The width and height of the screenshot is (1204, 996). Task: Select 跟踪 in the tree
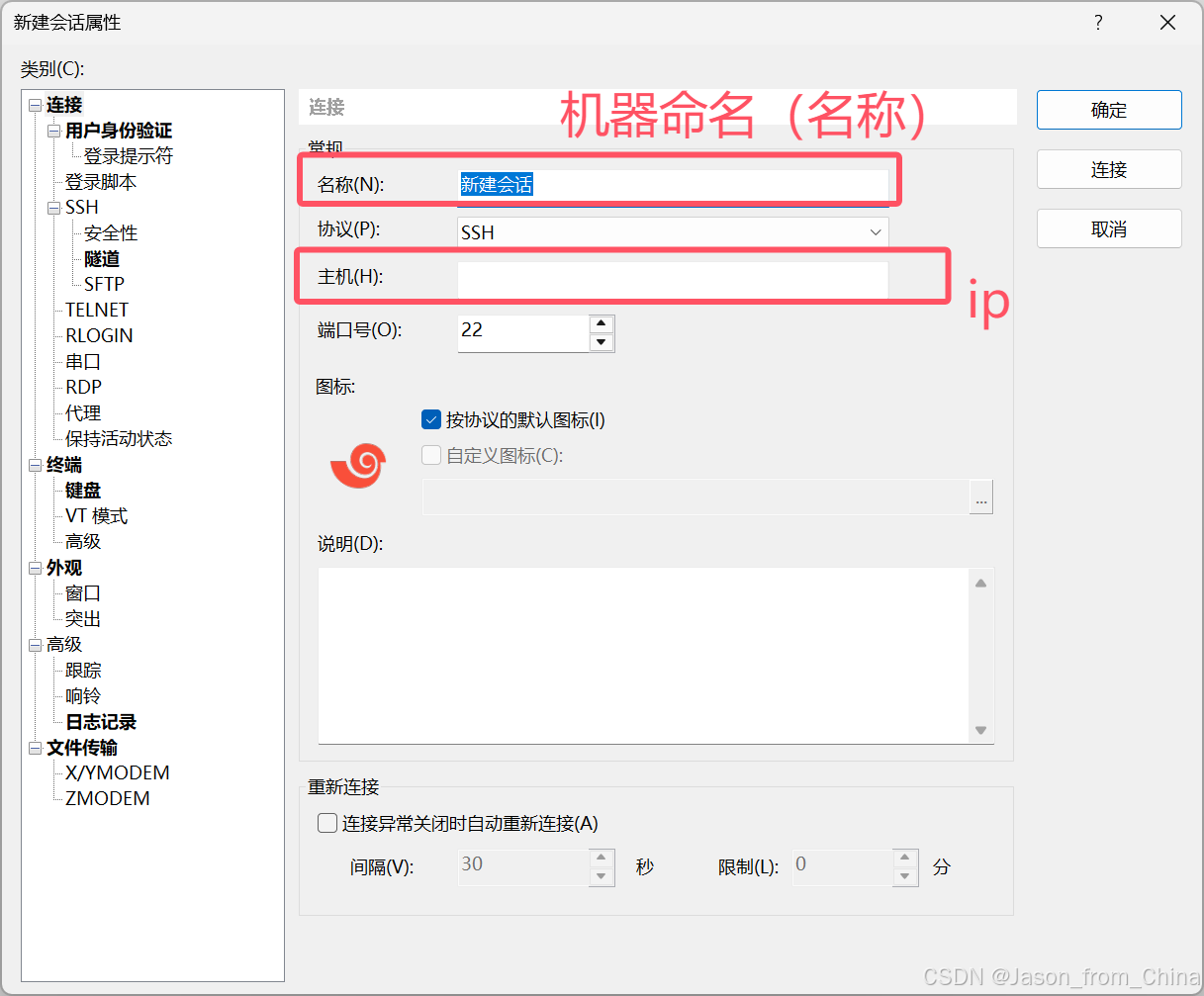[83, 671]
